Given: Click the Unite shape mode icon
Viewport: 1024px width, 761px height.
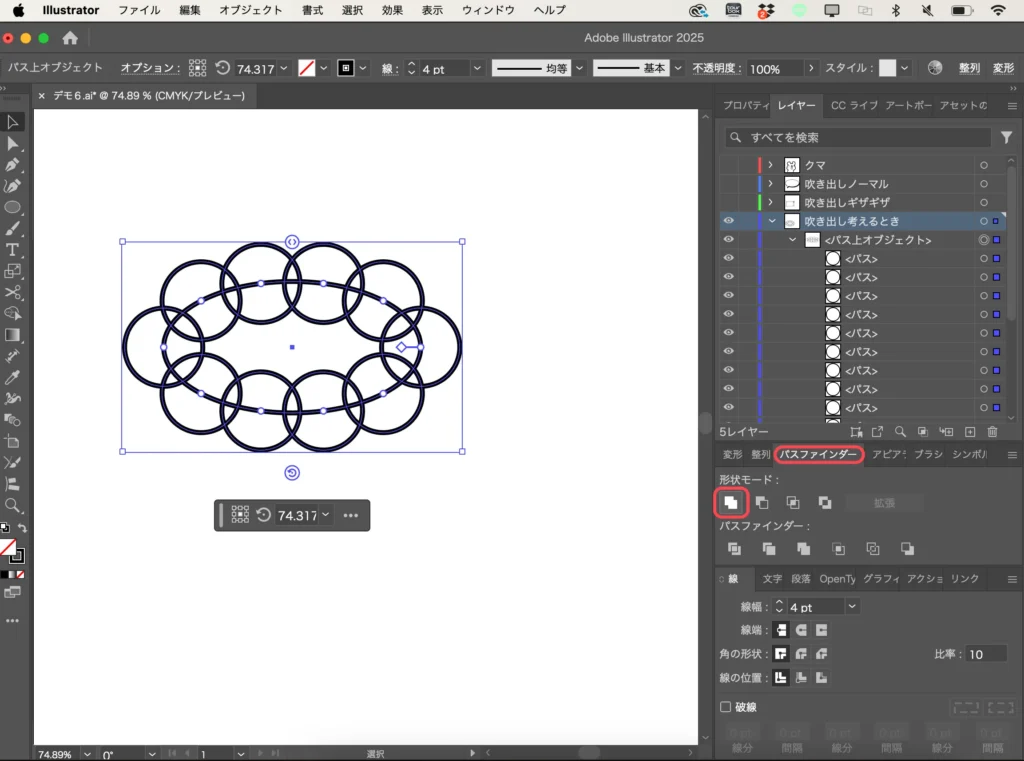Looking at the screenshot, I should point(732,502).
